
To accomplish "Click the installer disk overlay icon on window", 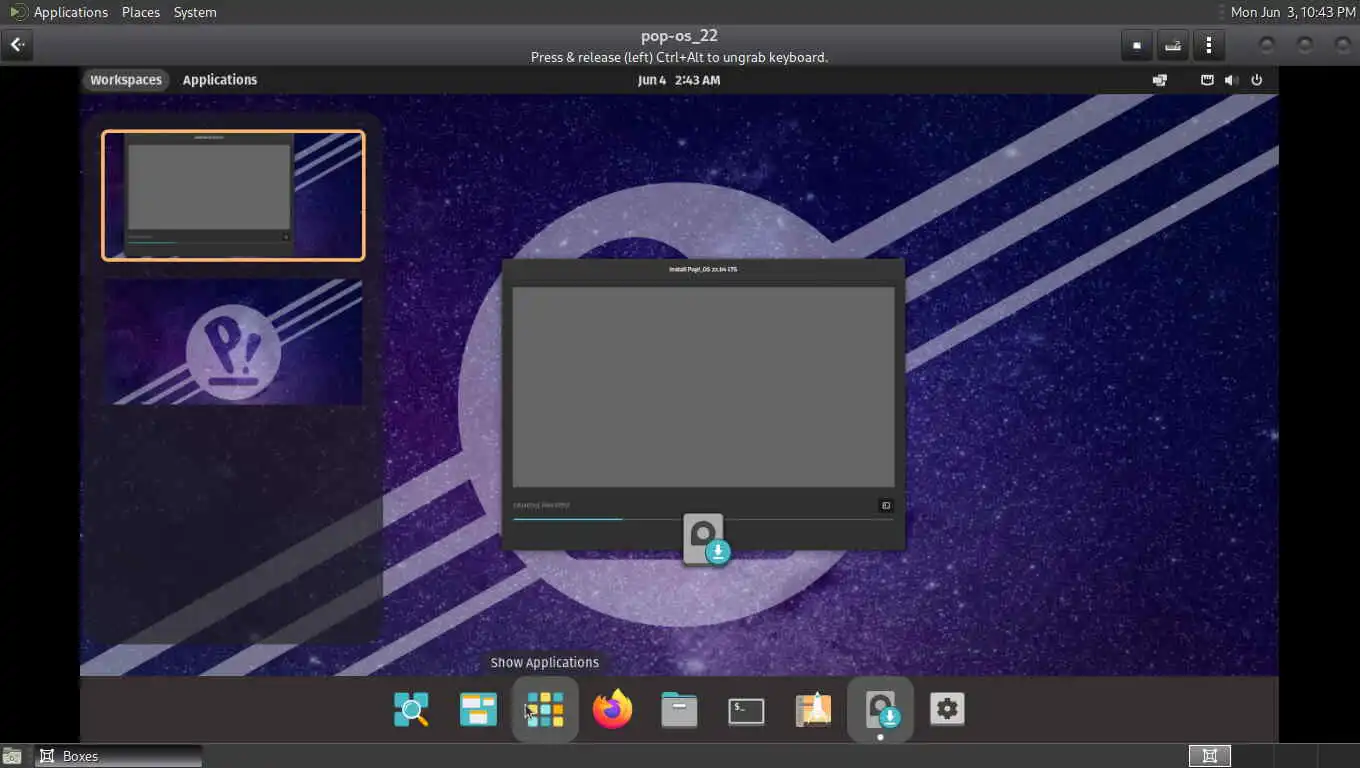I will 705,540.
